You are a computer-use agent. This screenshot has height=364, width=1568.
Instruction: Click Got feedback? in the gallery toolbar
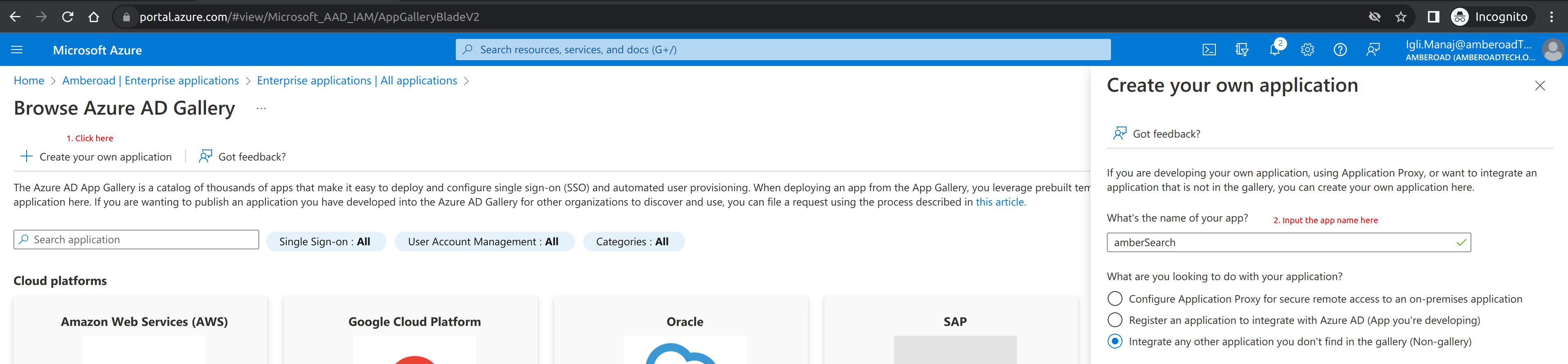[x=242, y=157]
